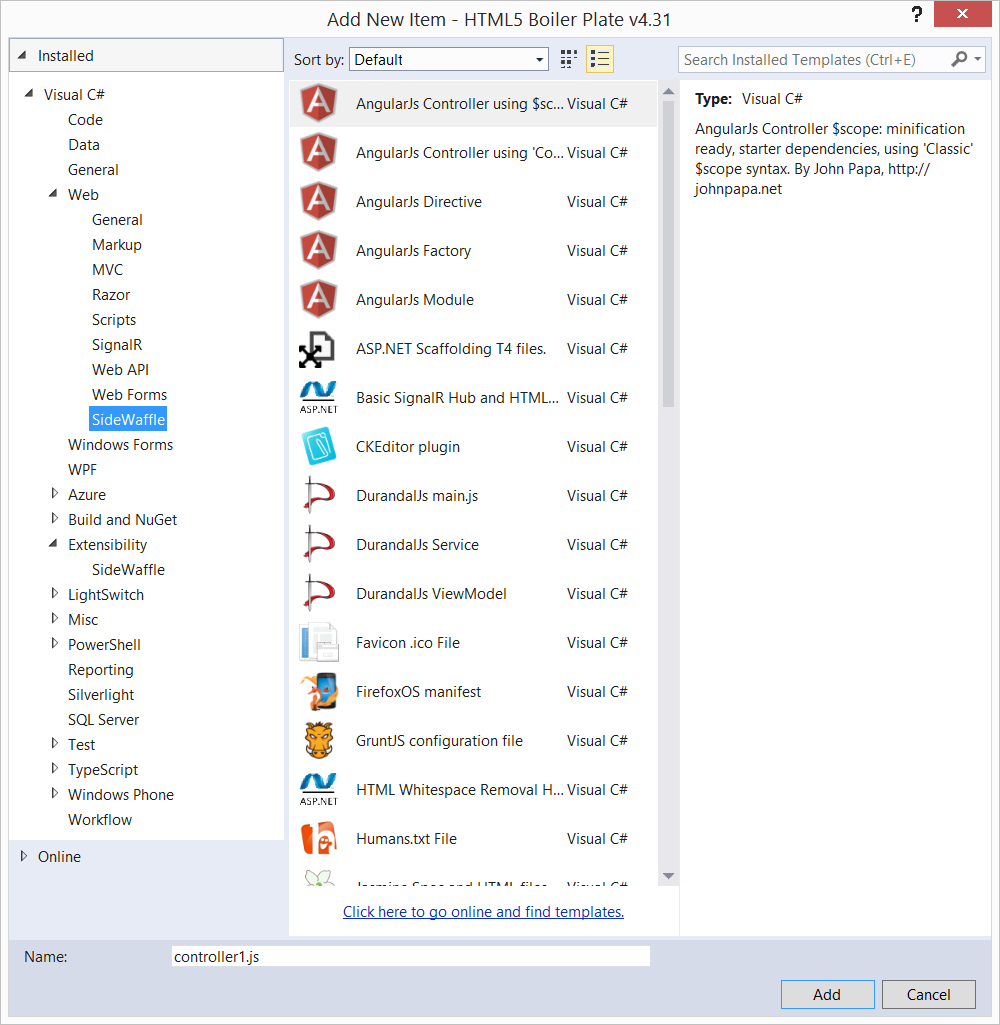Select the WPF category

point(82,469)
